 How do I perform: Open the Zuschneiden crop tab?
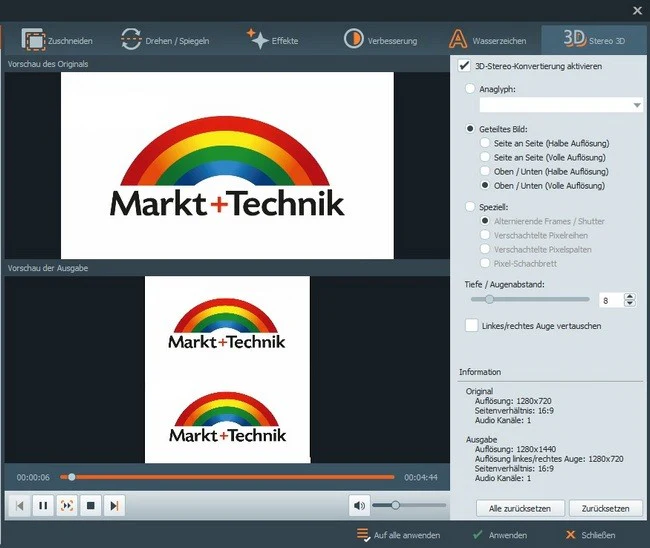[57, 40]
